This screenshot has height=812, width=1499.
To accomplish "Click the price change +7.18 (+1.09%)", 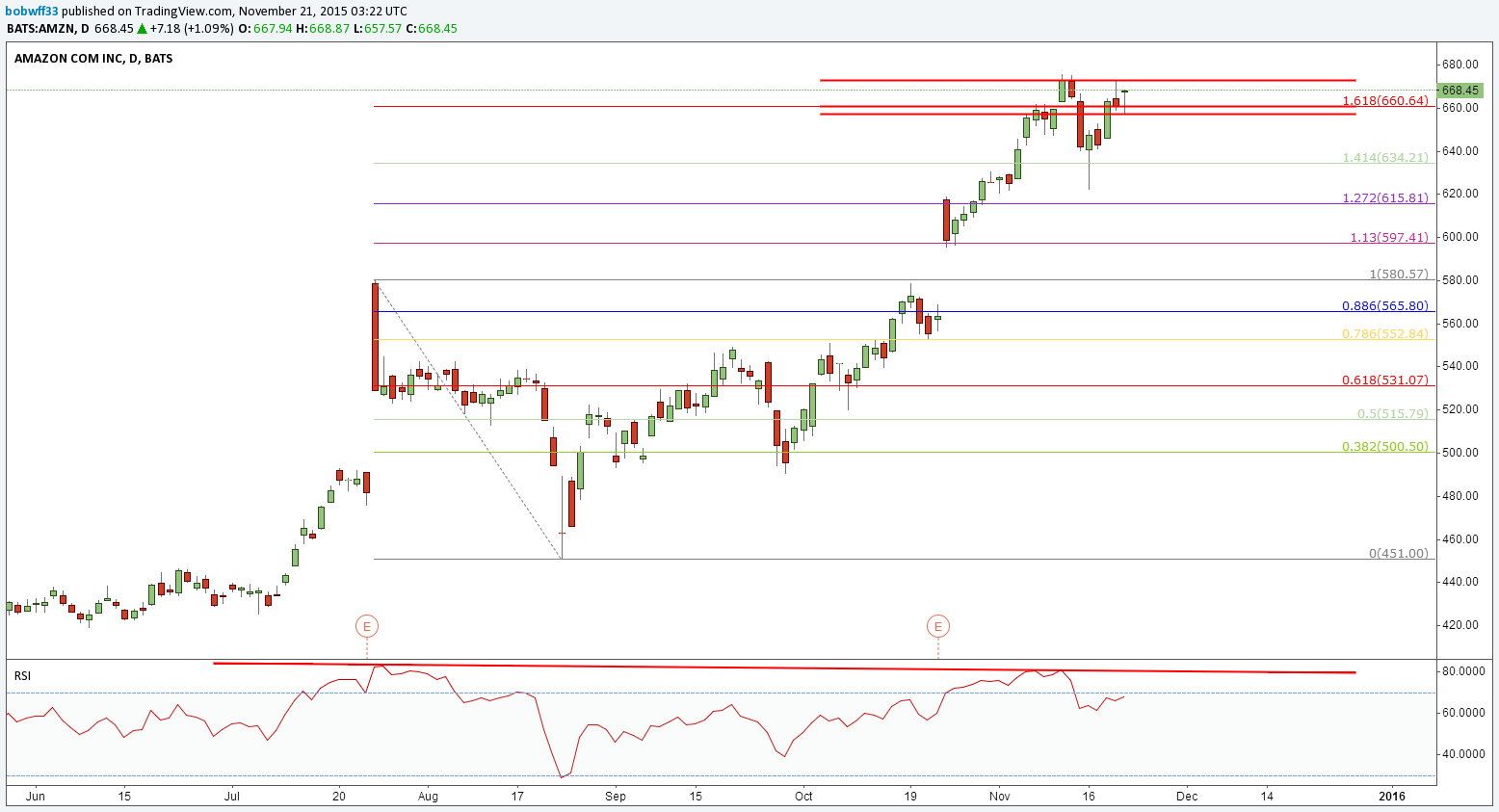I will (192, 28).
